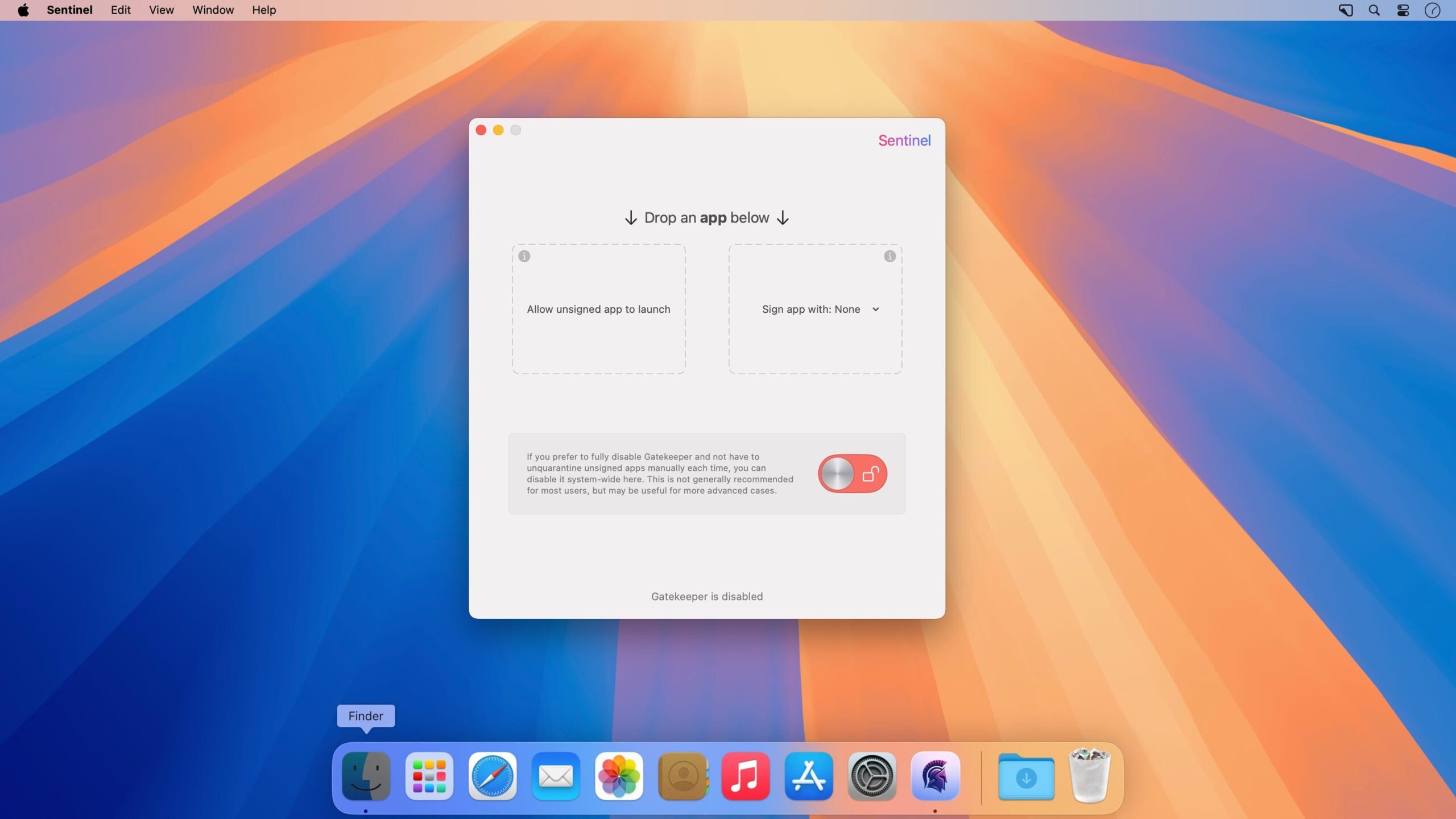Open the Edit menu
This screenshot has width=1456, height=819.
120,10
